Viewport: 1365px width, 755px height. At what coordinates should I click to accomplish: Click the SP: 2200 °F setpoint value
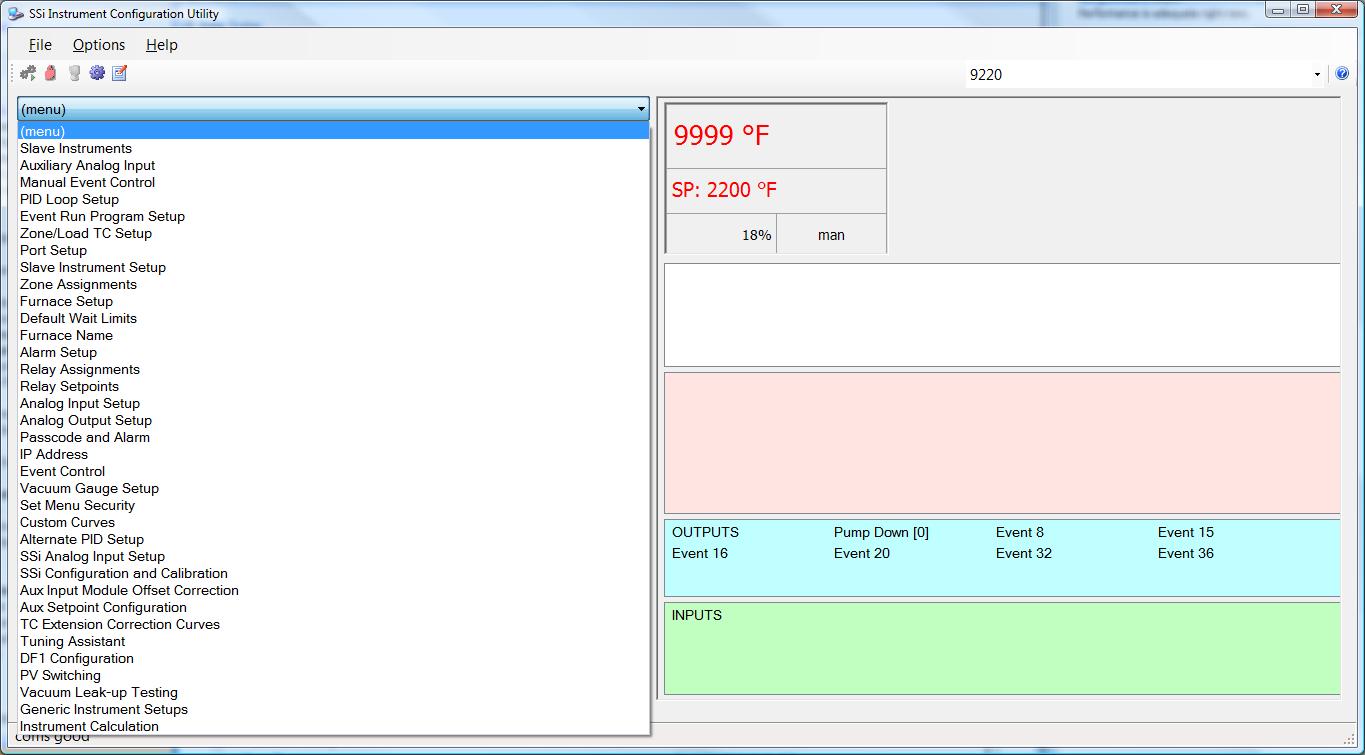click(x=724, y=190)
